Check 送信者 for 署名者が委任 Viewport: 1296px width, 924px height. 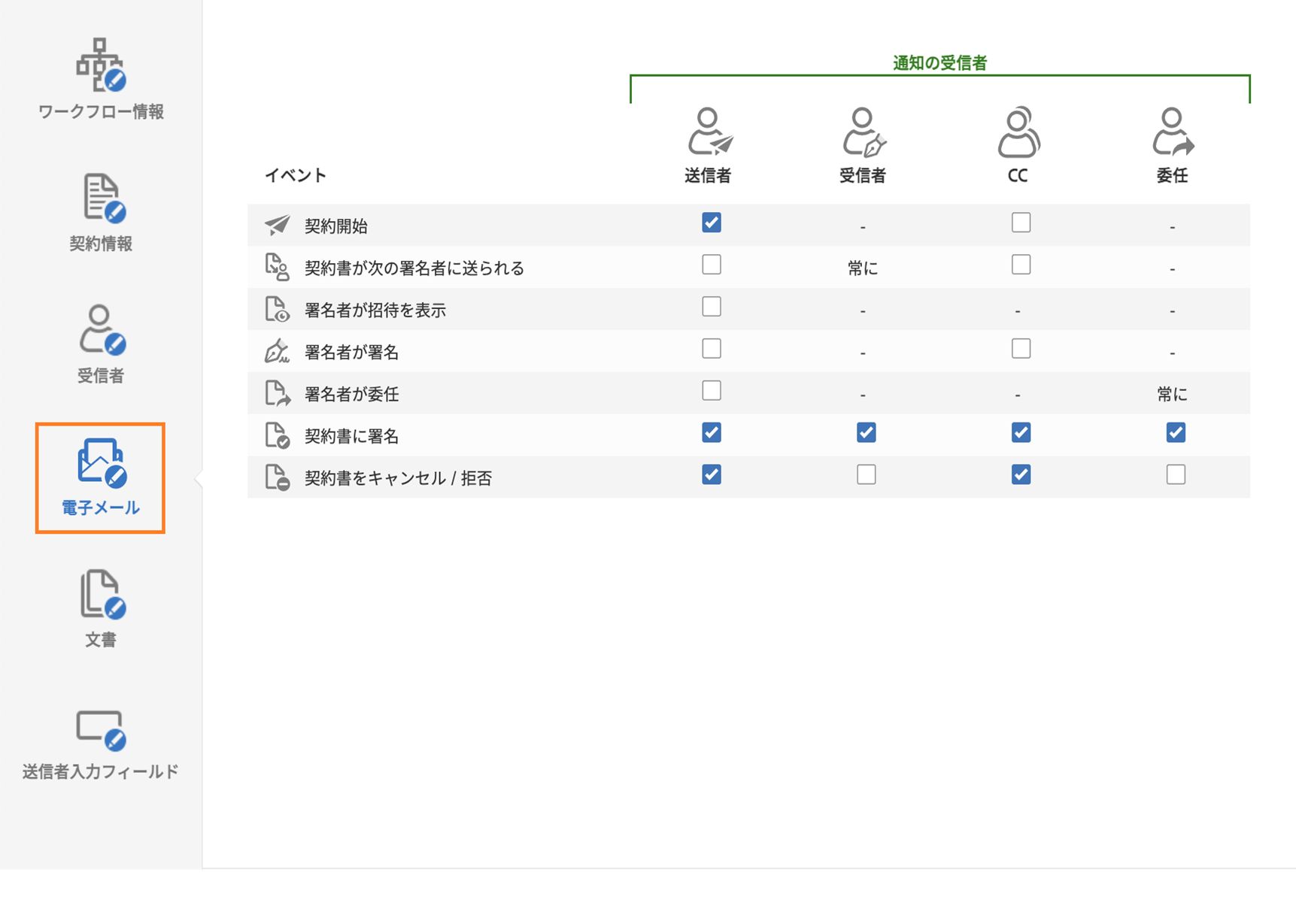click(x=712, y=391)
